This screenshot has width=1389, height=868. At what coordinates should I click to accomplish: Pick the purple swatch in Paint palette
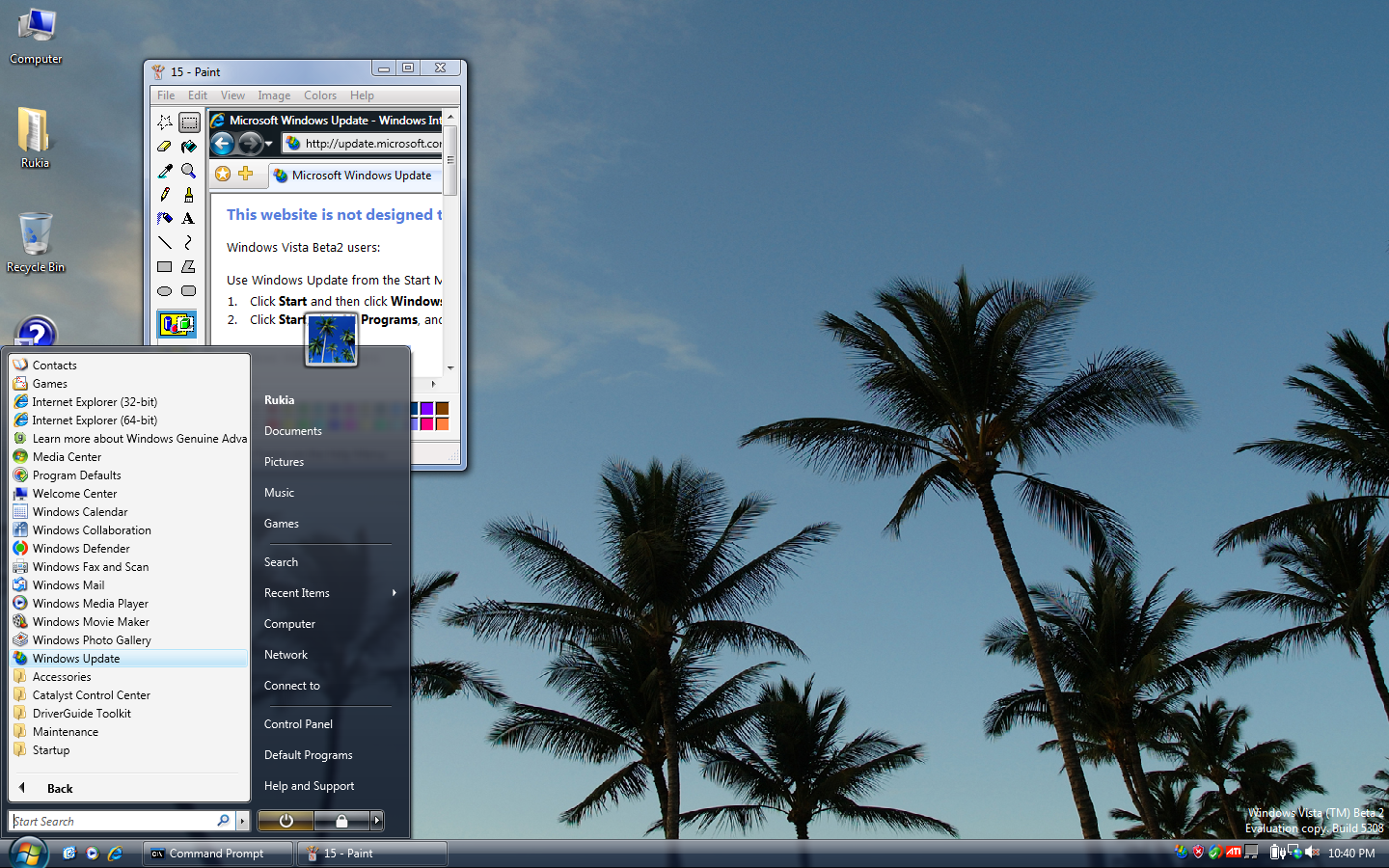(x=427, y=409)
